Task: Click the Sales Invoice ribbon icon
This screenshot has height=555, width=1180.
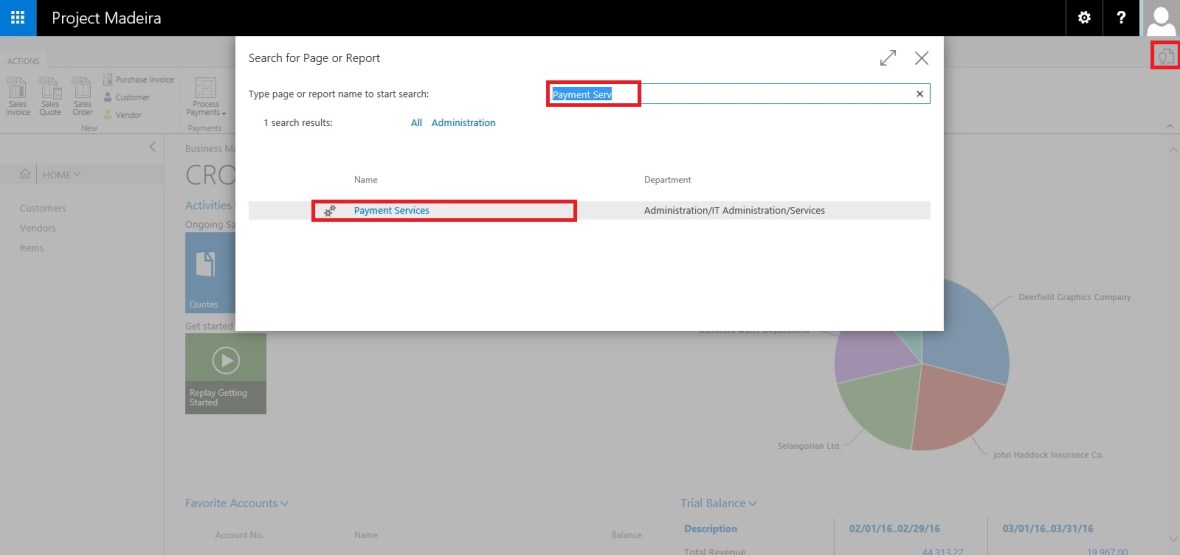Action: point(18,95)
